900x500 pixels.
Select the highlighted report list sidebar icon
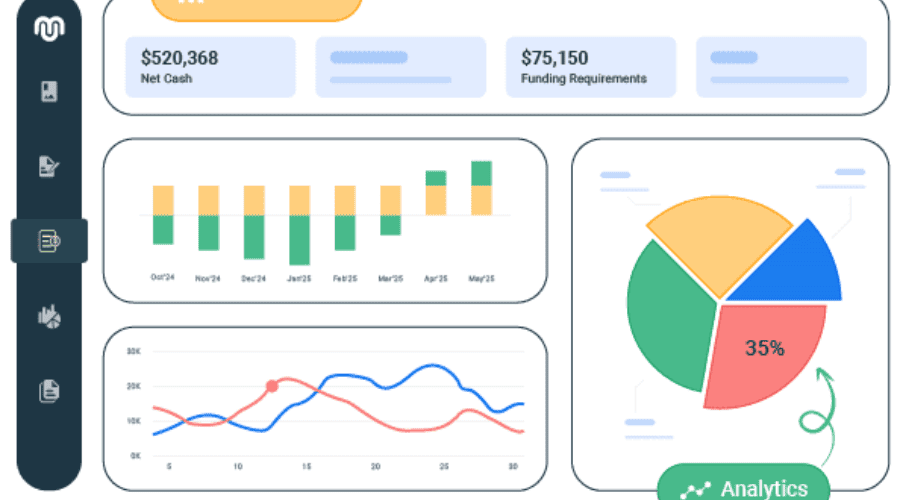[49, 241]
